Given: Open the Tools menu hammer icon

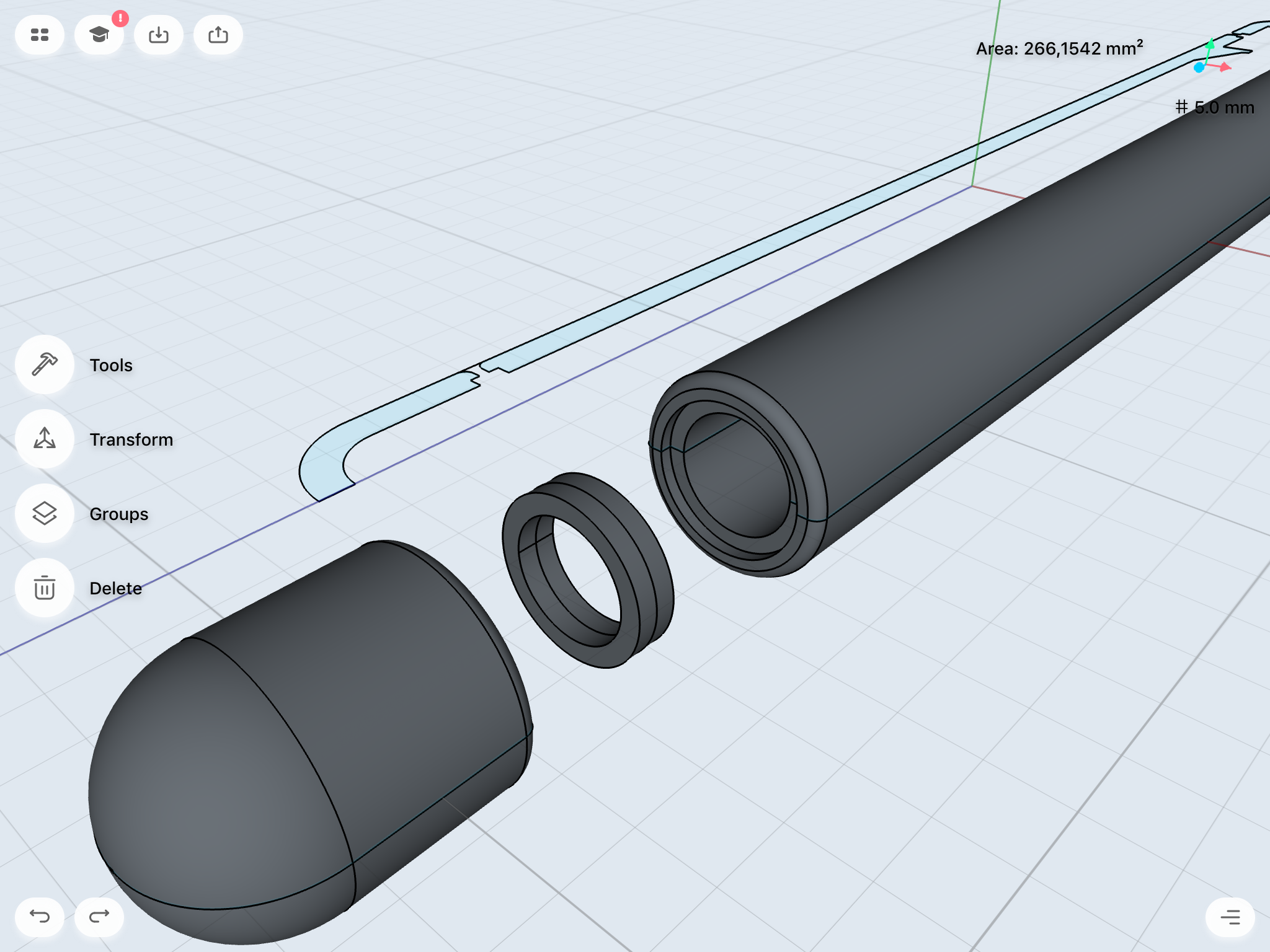Looking at the screenshot, I should [x=45, y=364].
